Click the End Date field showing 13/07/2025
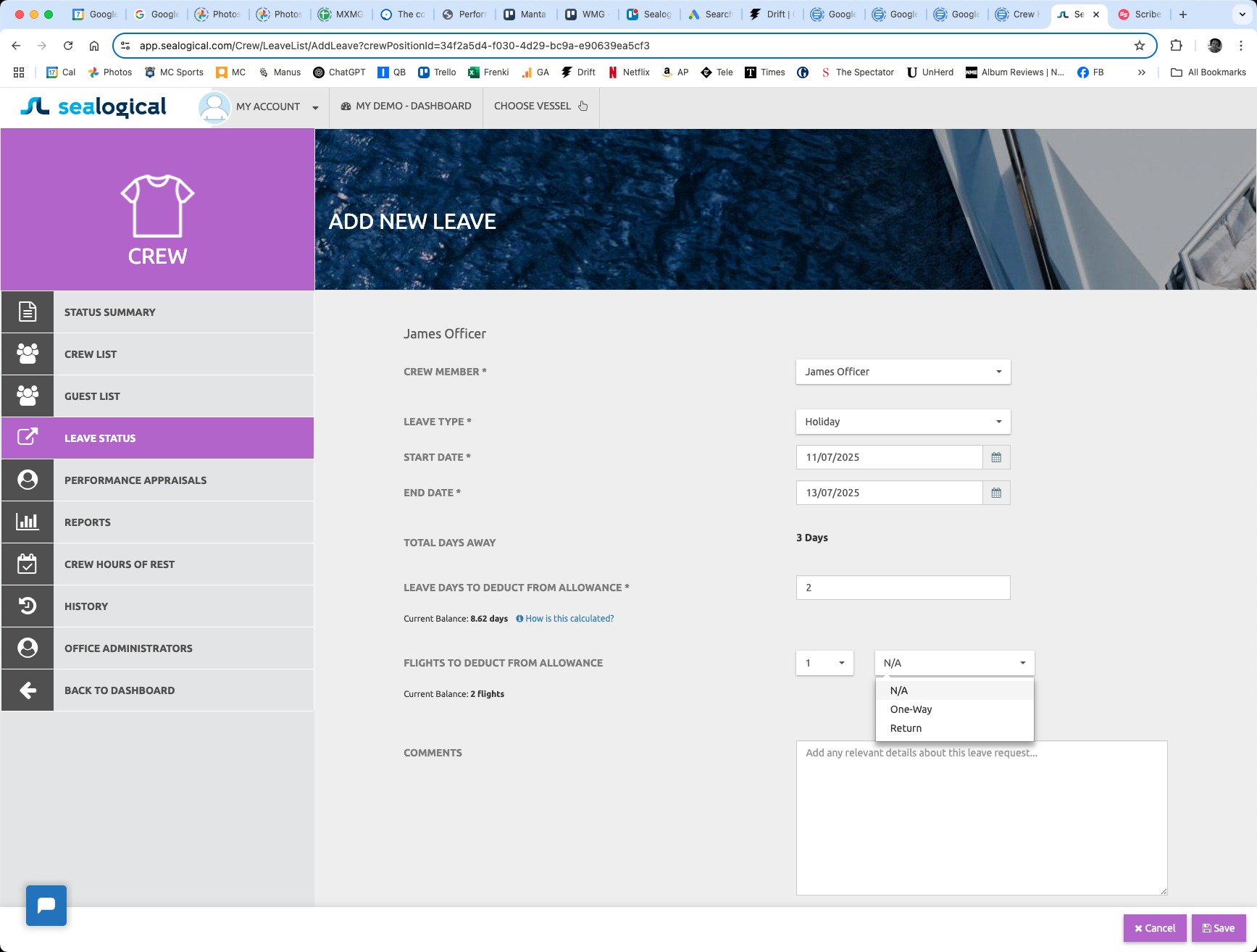The image size is (1257, 952). [x=889, y=493]
